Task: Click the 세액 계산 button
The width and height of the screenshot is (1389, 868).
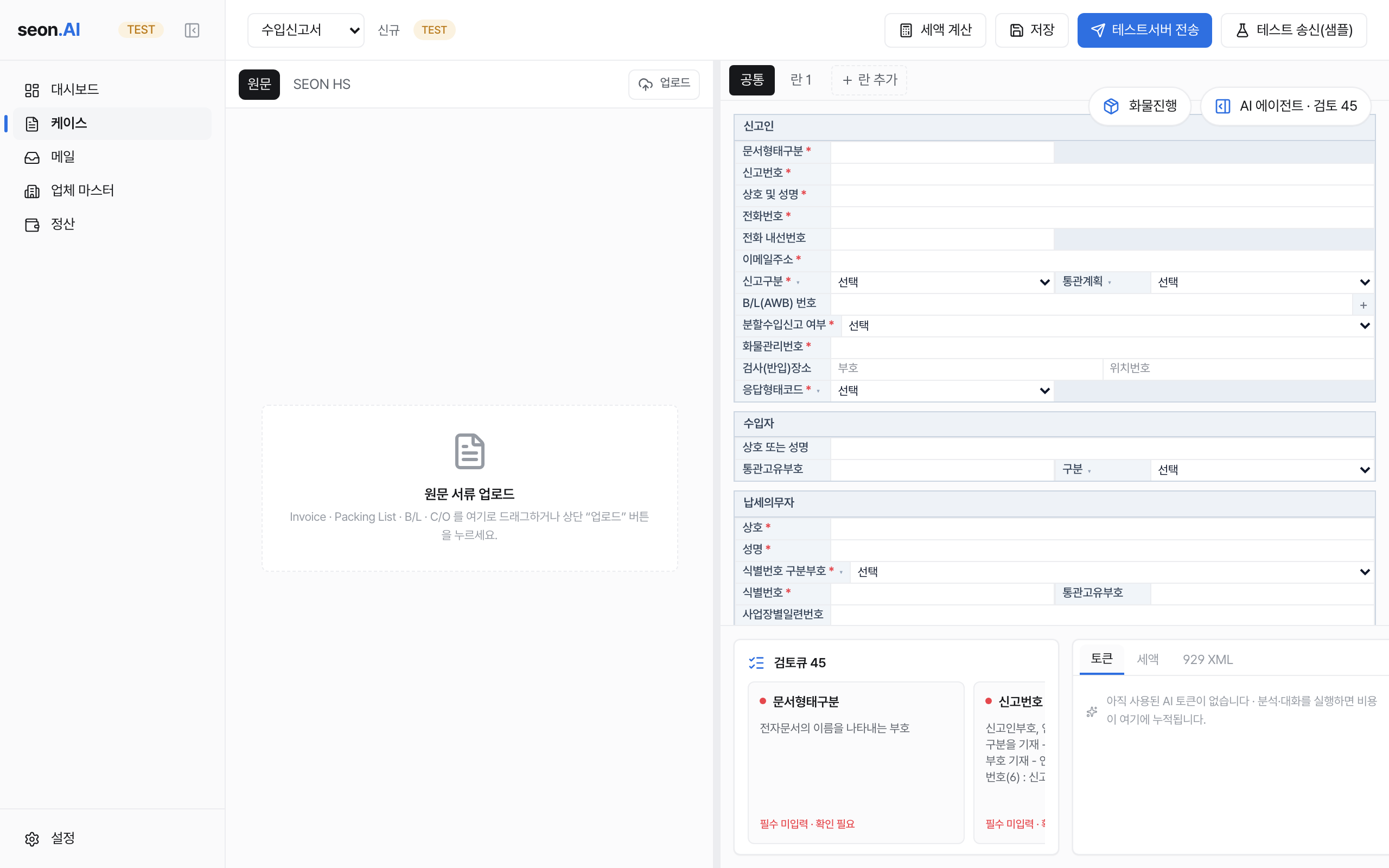Action: (935, 30)
